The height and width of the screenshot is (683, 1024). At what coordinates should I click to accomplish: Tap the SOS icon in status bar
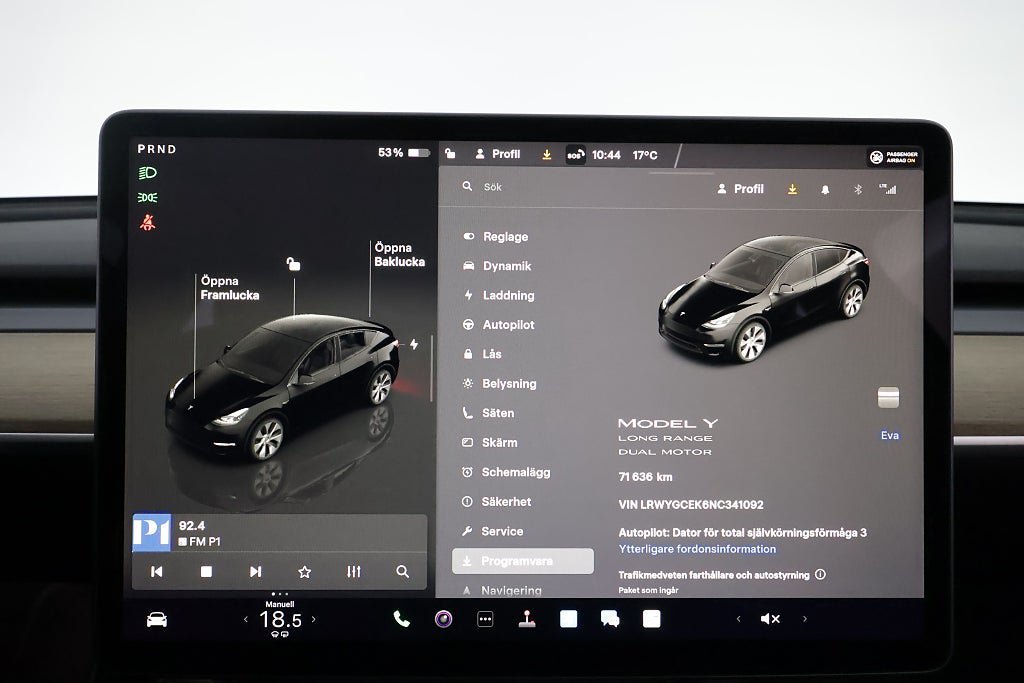click(x=575, y=155)
